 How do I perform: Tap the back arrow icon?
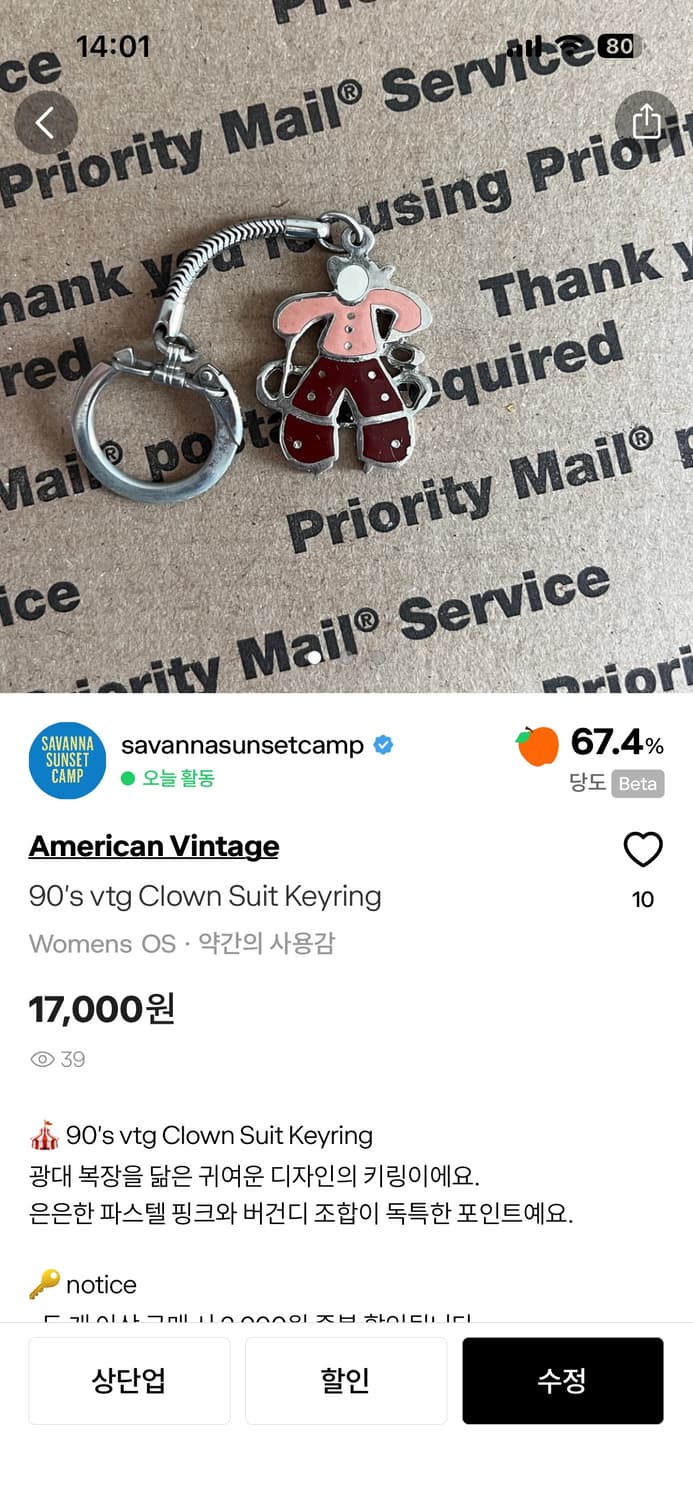46,122
